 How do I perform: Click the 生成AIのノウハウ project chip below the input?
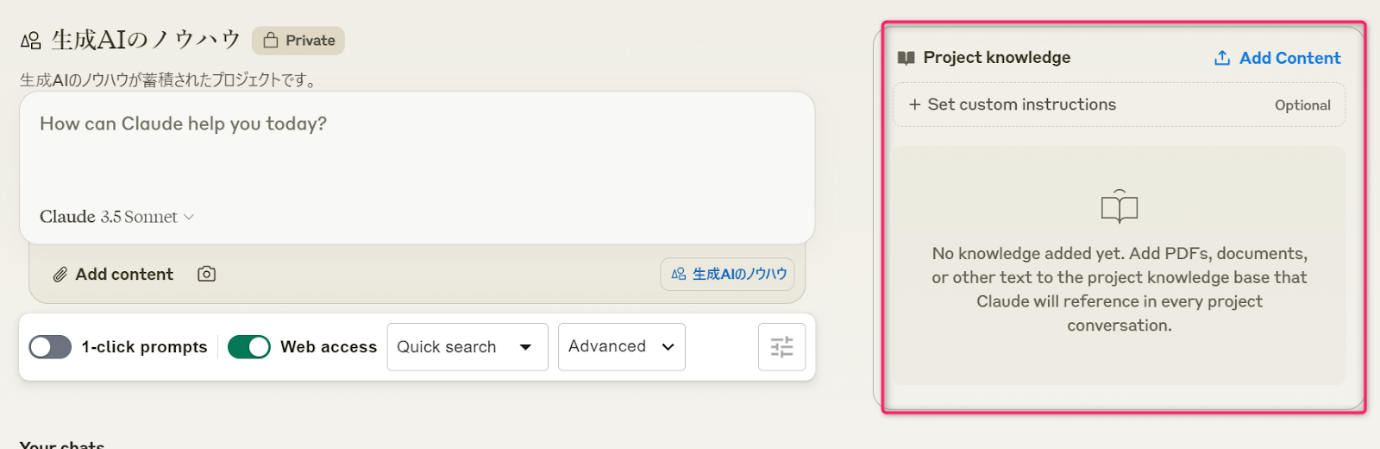coord(728,274)
